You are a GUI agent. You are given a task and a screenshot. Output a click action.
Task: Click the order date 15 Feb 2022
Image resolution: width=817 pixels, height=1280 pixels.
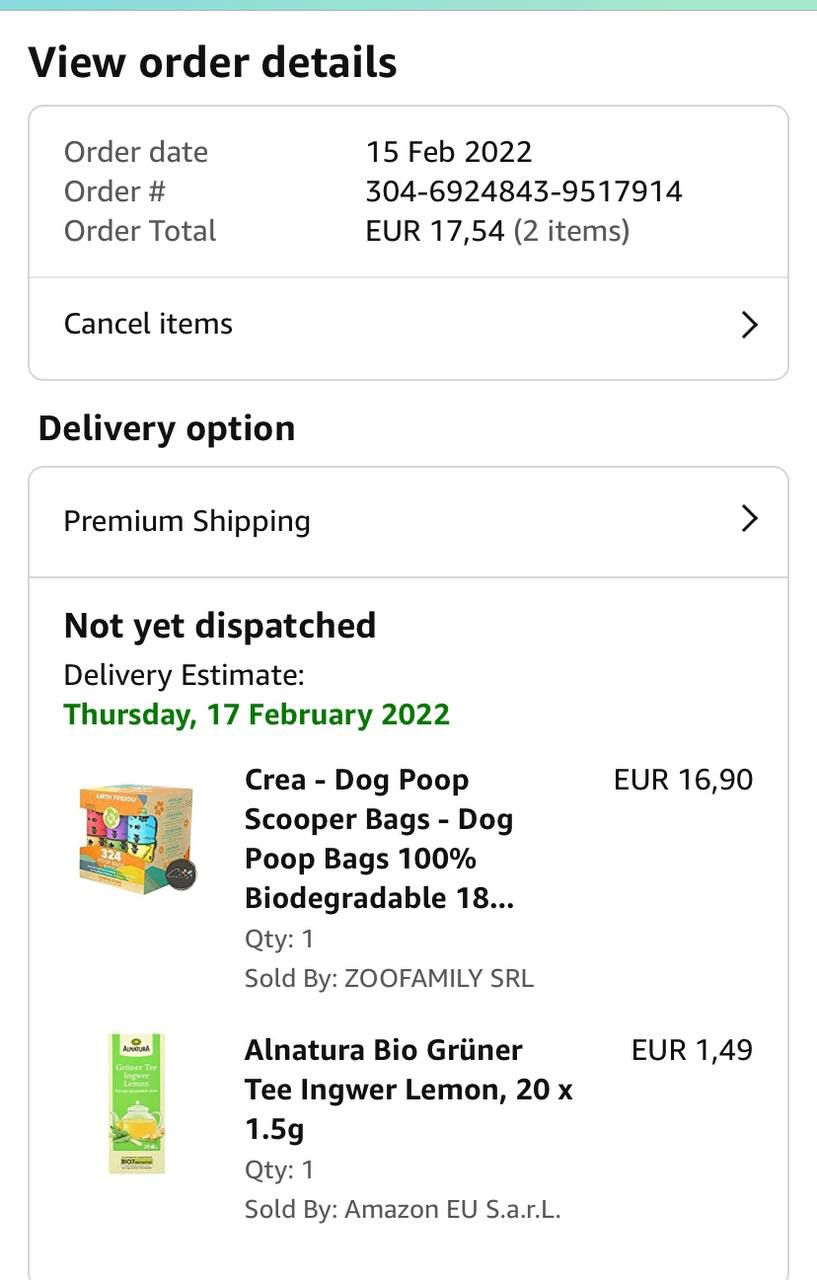(449, 152)
